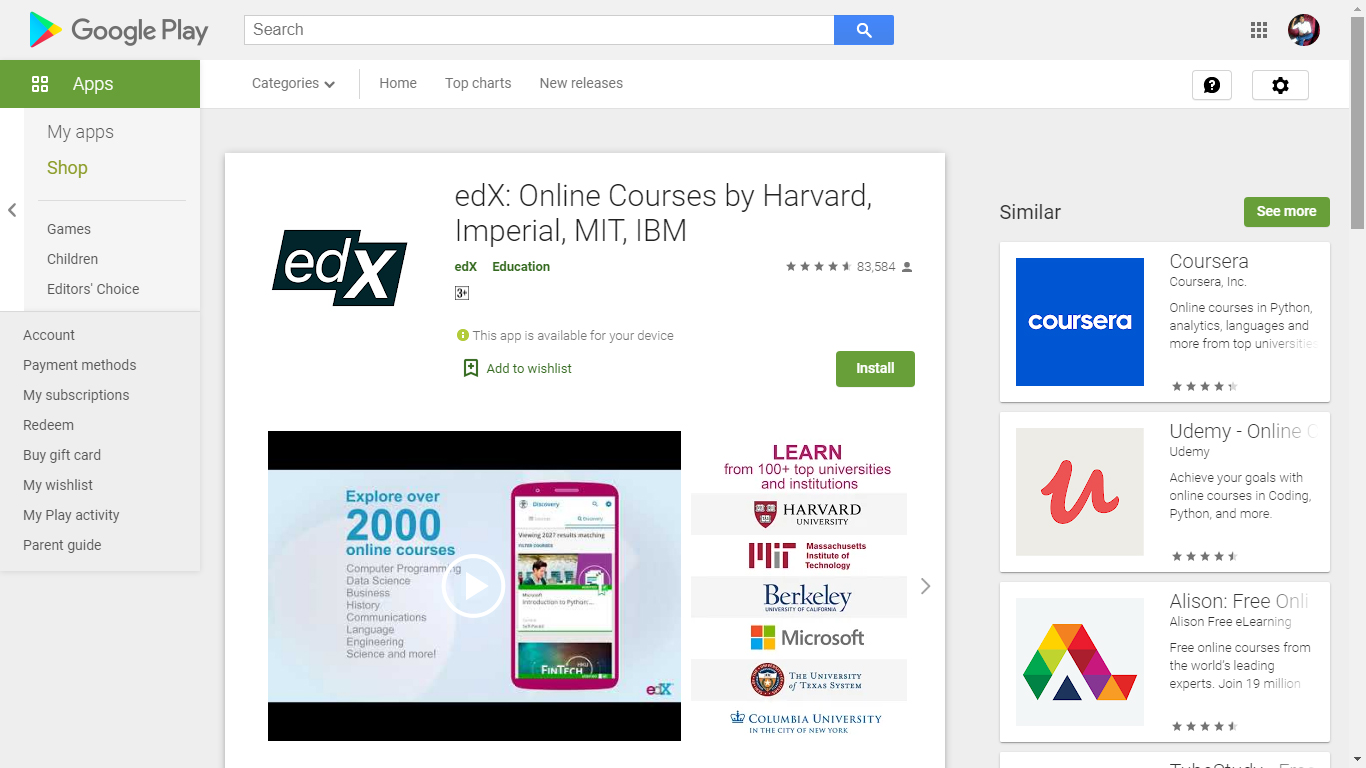Click the blue search magnifier button

point(864,30)
